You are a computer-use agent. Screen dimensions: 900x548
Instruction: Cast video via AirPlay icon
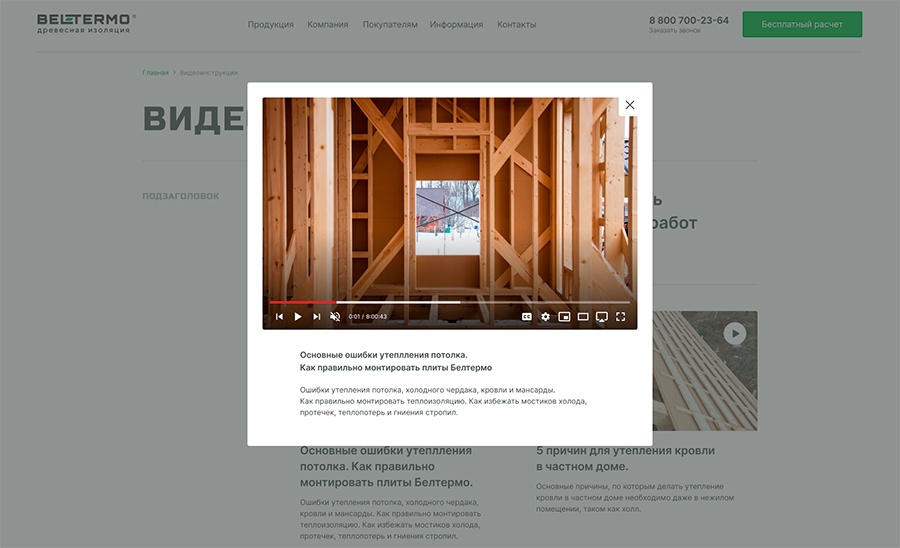click(x=602, y=317)
